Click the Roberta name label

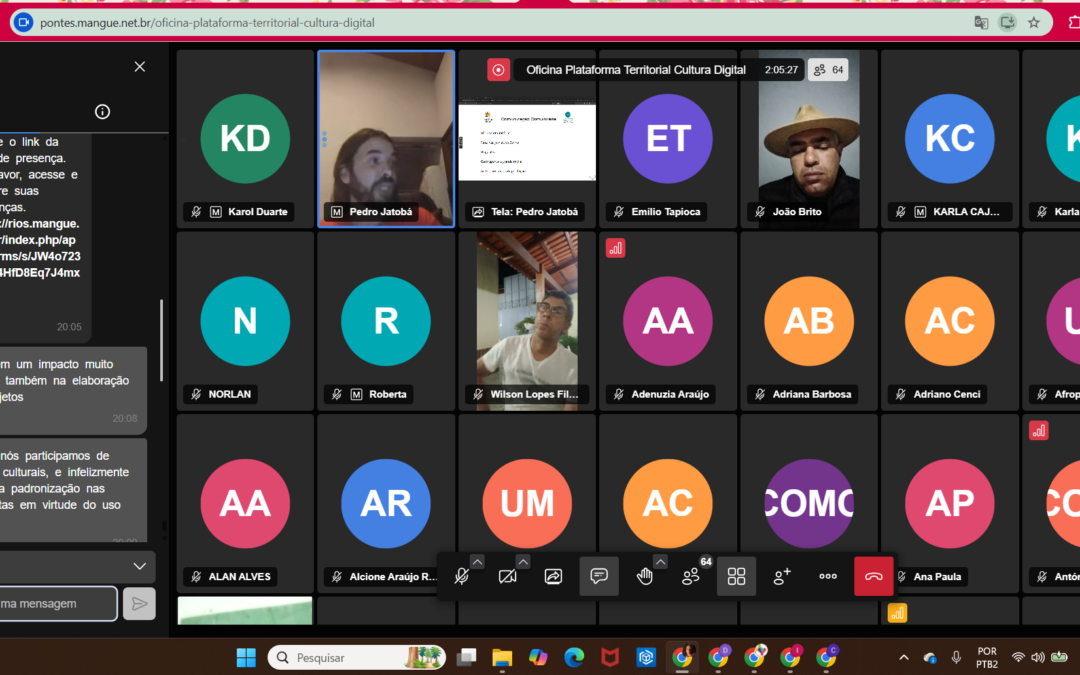[388, 395]
